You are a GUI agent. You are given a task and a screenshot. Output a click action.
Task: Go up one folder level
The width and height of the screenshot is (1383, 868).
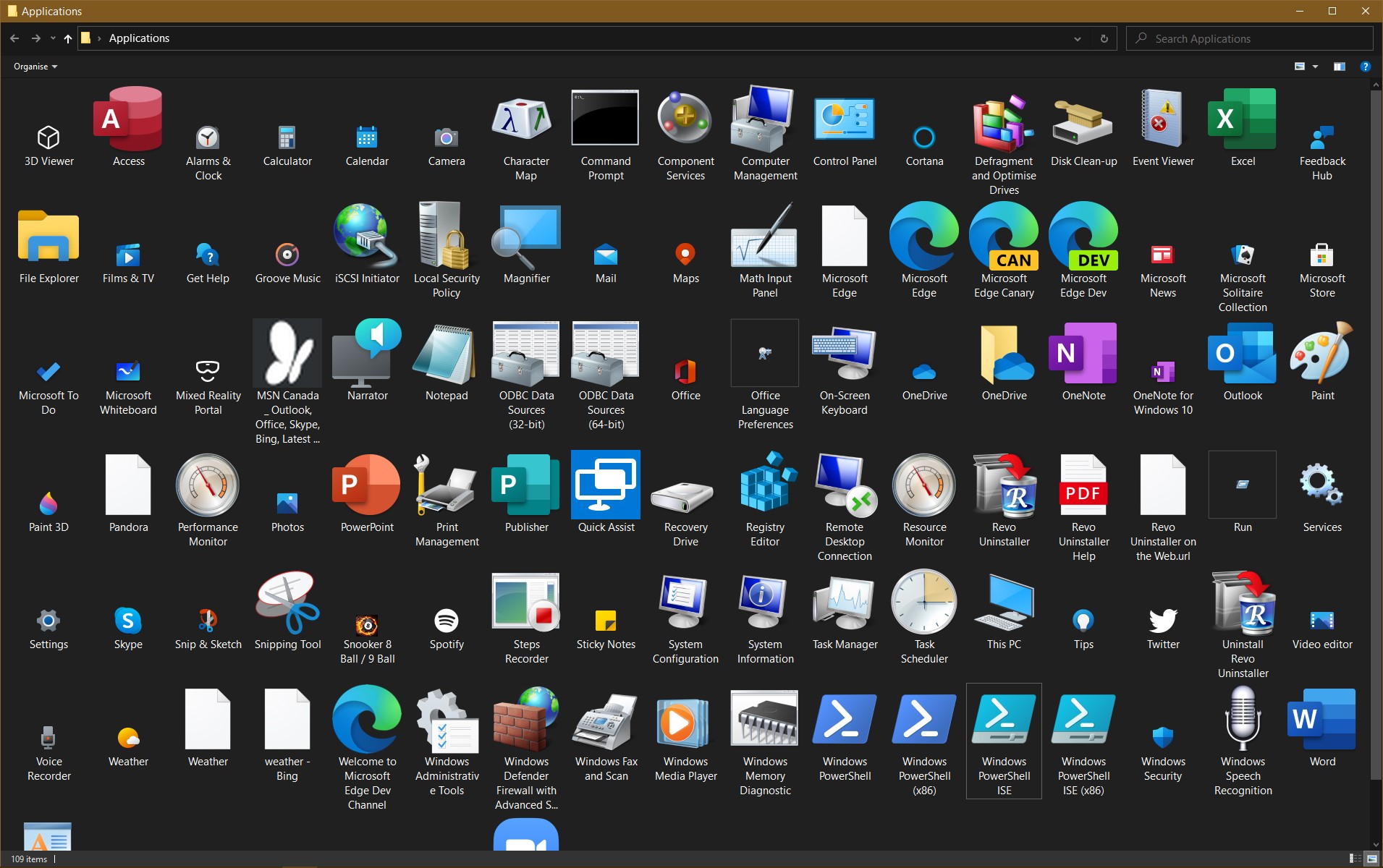click(67, 38)
